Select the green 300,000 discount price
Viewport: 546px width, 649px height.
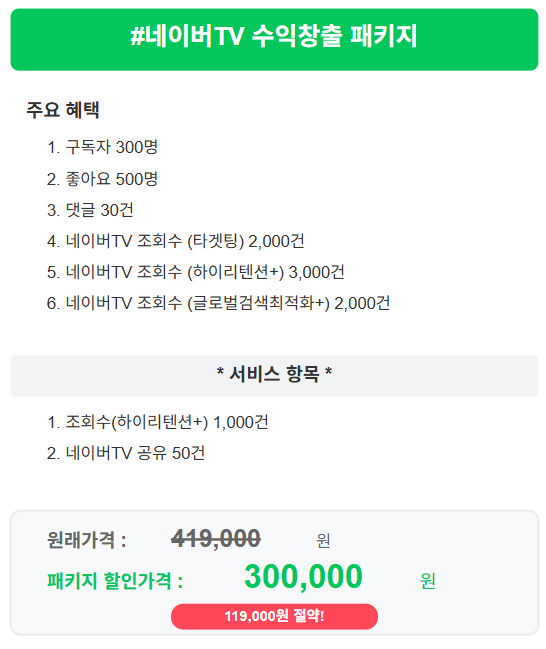[x=303, y=577]
